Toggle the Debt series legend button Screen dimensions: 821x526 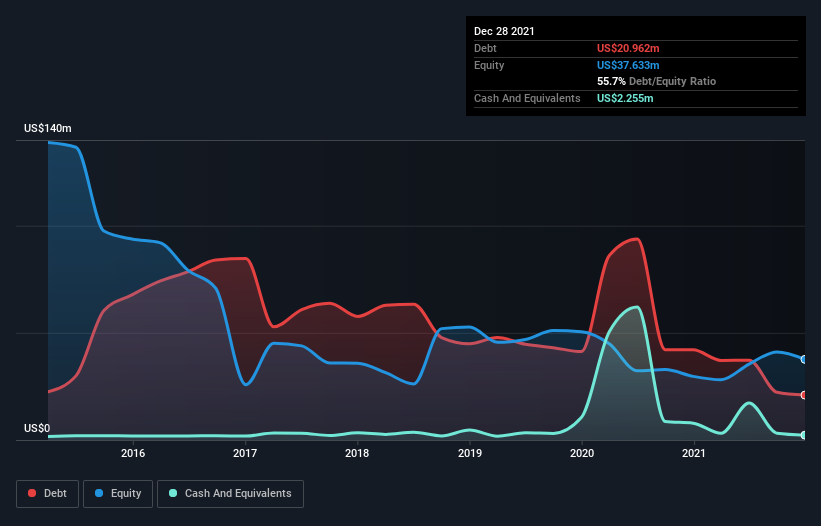(x=48, y=494)
